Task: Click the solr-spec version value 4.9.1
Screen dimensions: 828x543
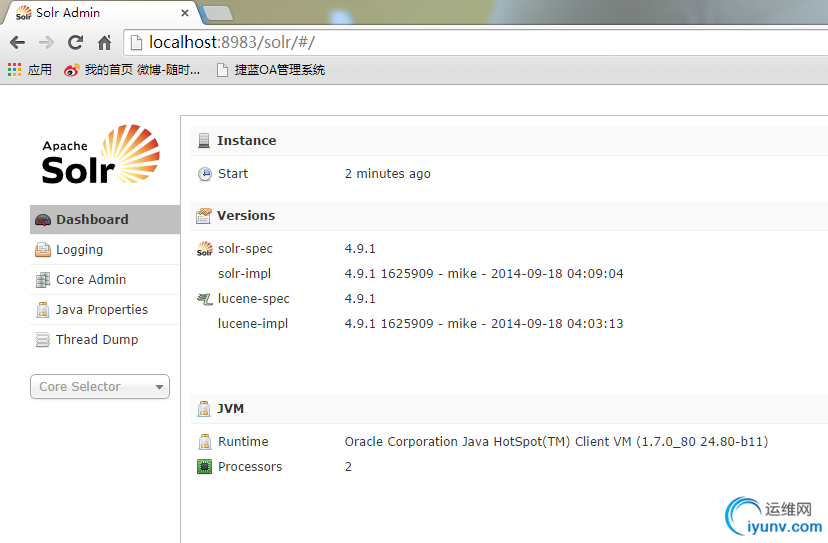Action: 360,249
